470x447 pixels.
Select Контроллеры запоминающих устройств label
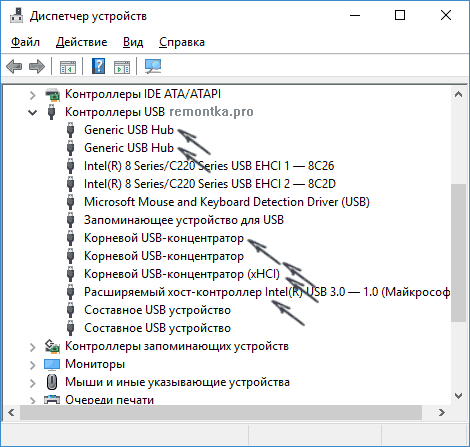[177, 346]
